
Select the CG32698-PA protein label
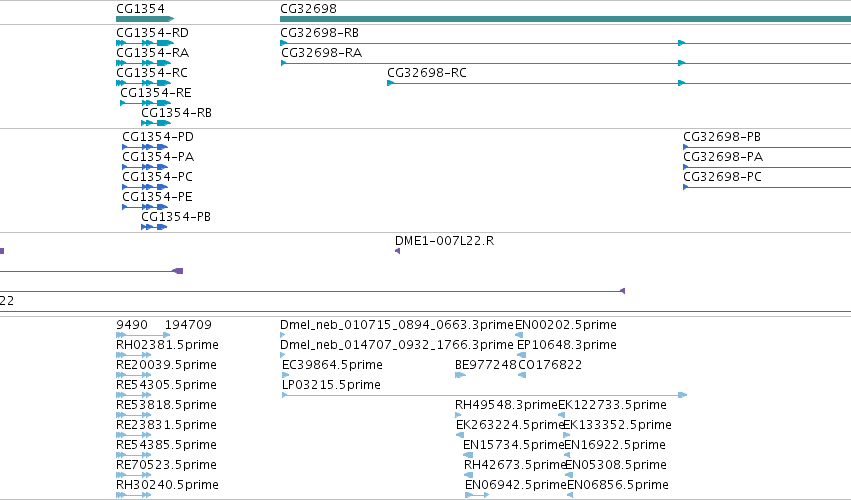pos(723,157)
